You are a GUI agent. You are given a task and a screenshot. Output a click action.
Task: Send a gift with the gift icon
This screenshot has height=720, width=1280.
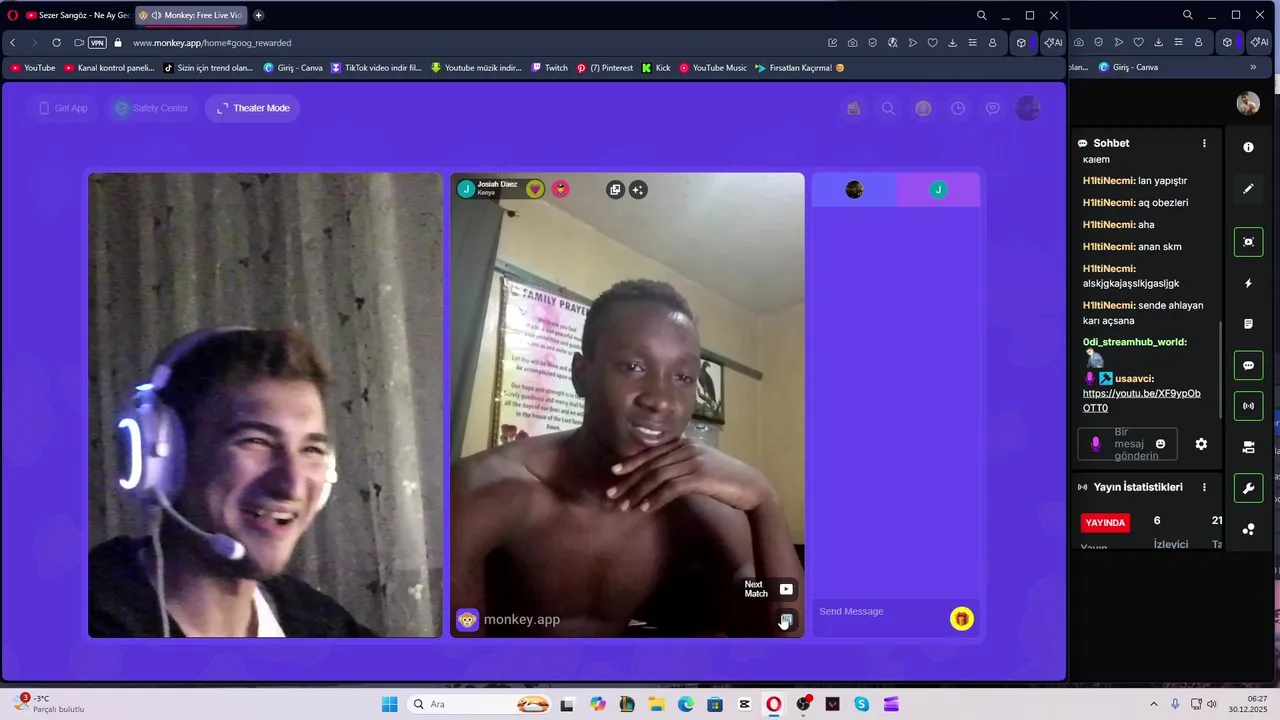pyautogui.click(x=962, y=619)
